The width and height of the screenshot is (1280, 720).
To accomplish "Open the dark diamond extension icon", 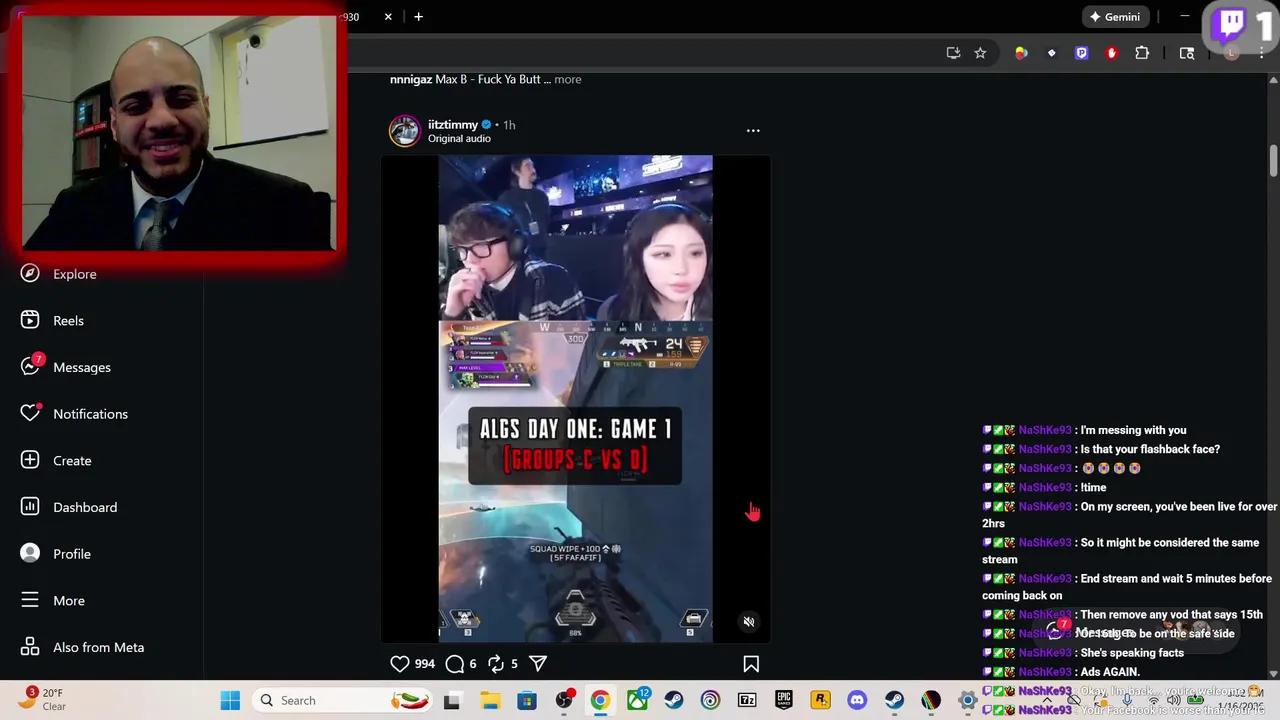I will [1051, 53].
